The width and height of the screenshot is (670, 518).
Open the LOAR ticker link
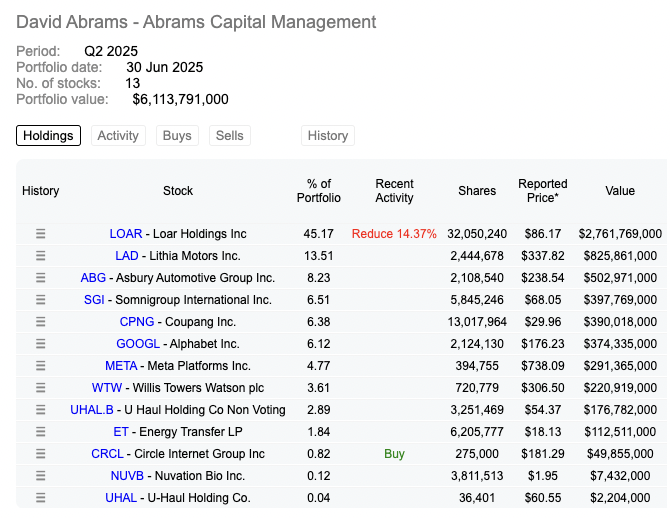pos(126,234)
